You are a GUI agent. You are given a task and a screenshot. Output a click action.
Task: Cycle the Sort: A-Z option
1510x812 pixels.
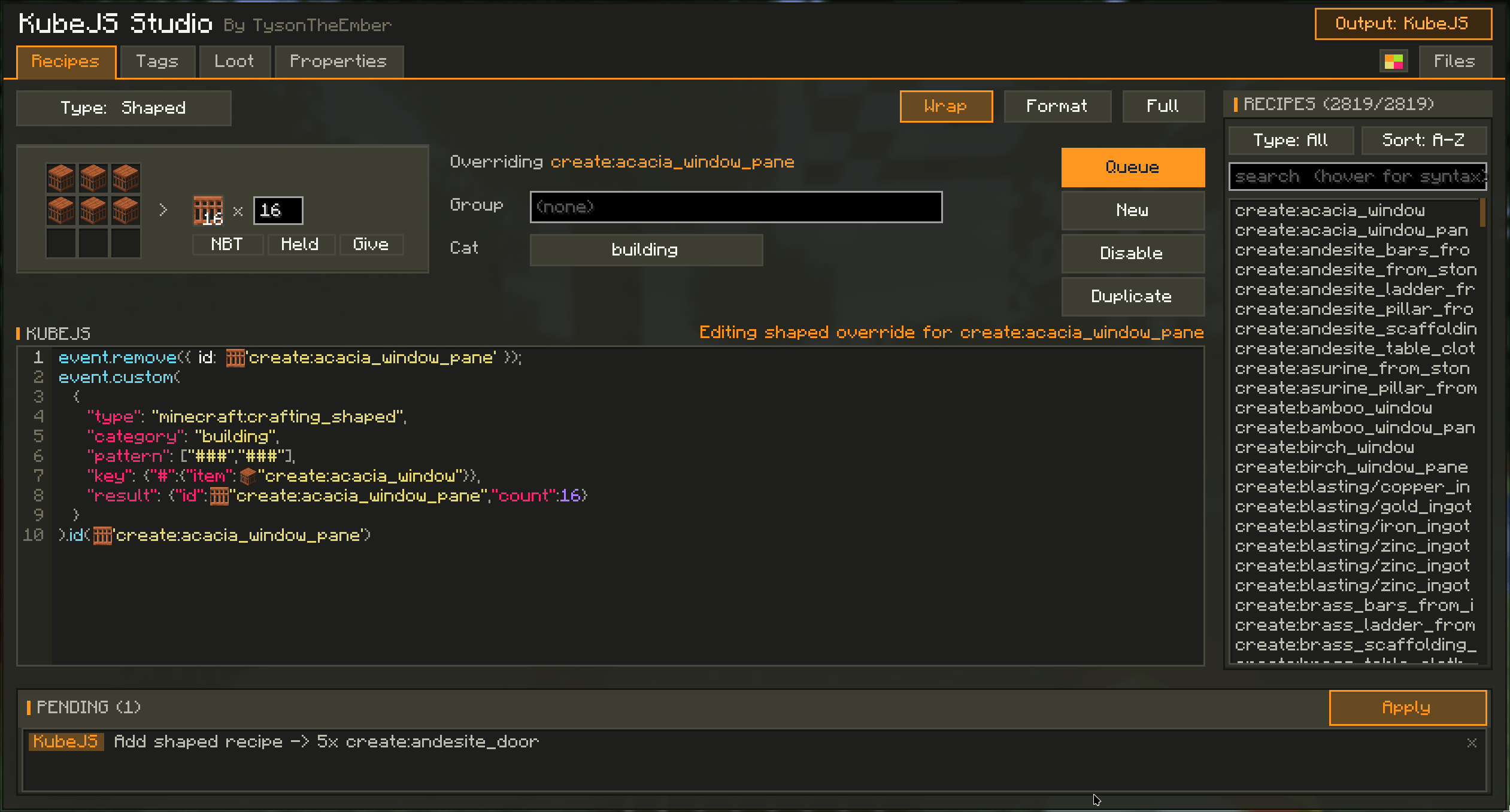click(x=1423, y=141)
